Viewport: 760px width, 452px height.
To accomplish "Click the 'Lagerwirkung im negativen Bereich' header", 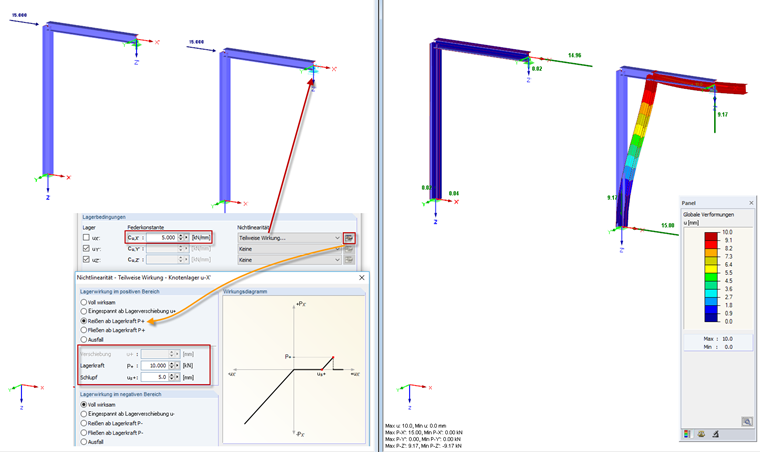I will (121, 394).
